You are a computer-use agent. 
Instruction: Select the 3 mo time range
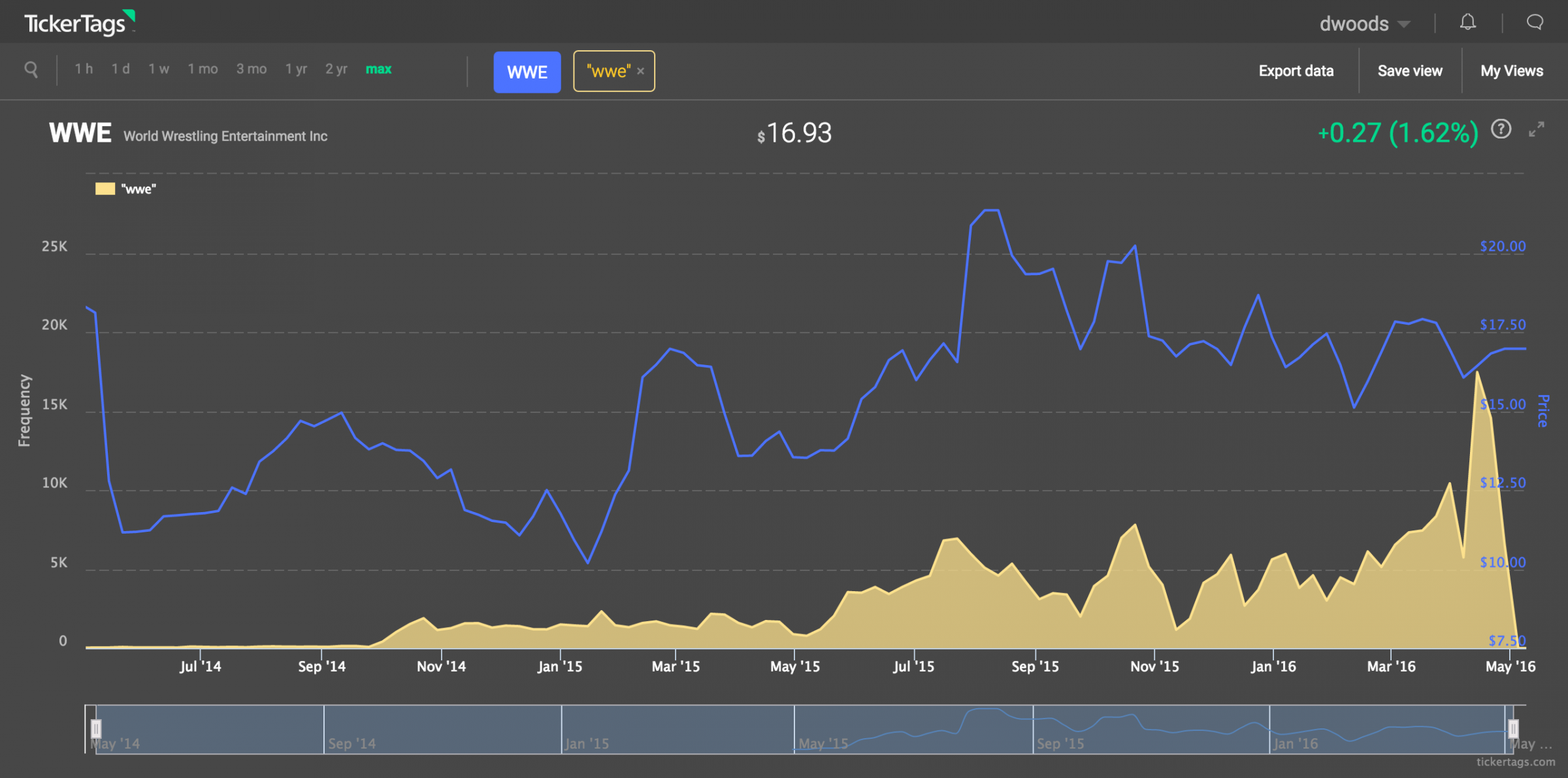[252, 69]
